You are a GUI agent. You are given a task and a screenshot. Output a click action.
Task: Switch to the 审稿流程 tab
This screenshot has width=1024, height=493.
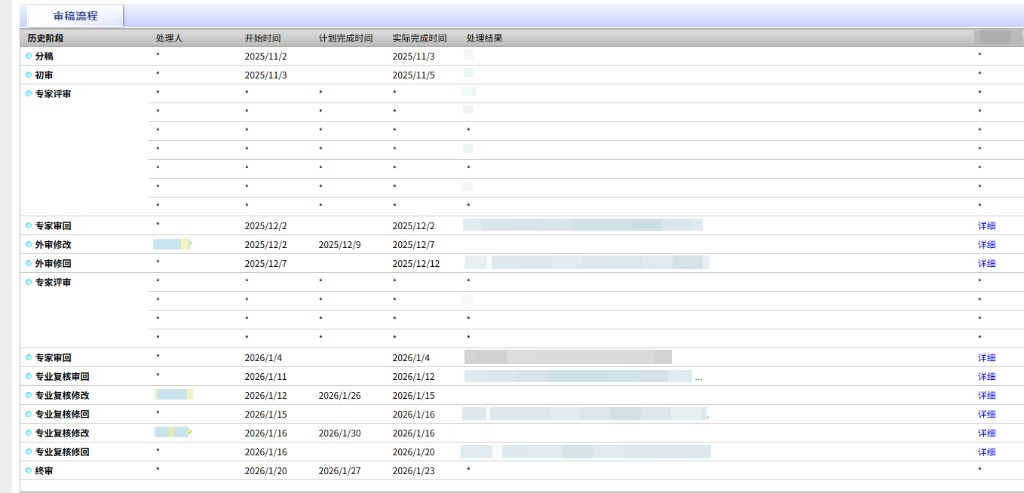pos(75,16)
